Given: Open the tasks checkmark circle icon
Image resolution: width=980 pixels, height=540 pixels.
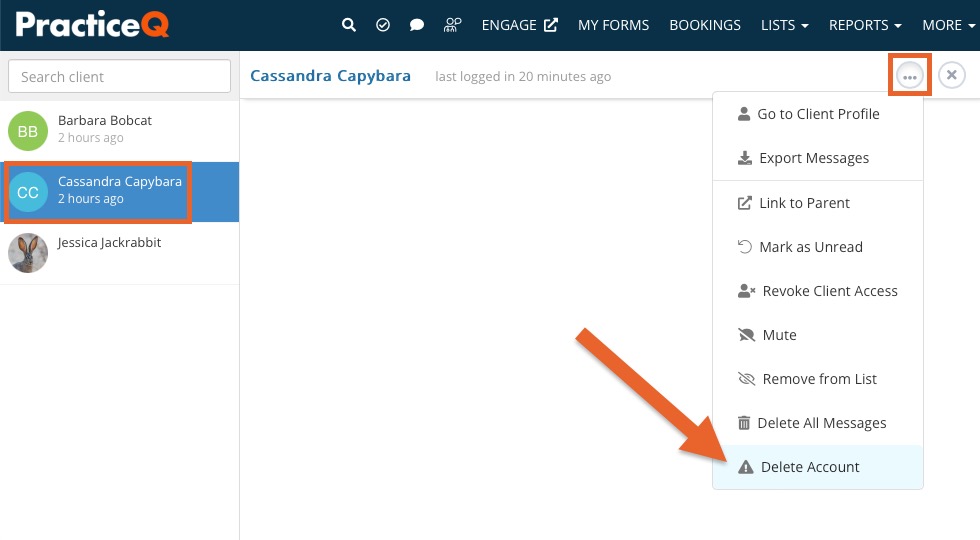Looking at the screenshot, I should click(383, 25).
